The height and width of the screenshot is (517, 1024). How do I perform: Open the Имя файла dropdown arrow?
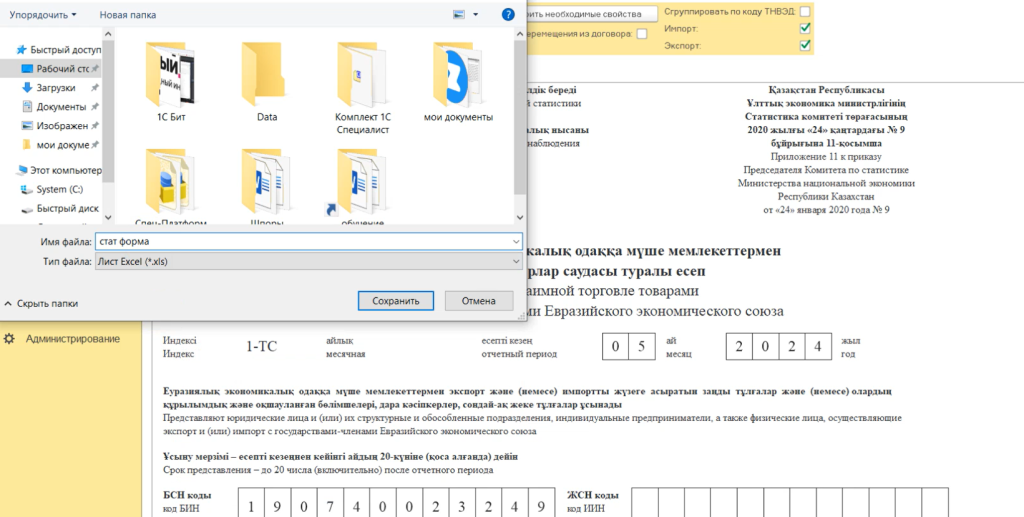515,242
